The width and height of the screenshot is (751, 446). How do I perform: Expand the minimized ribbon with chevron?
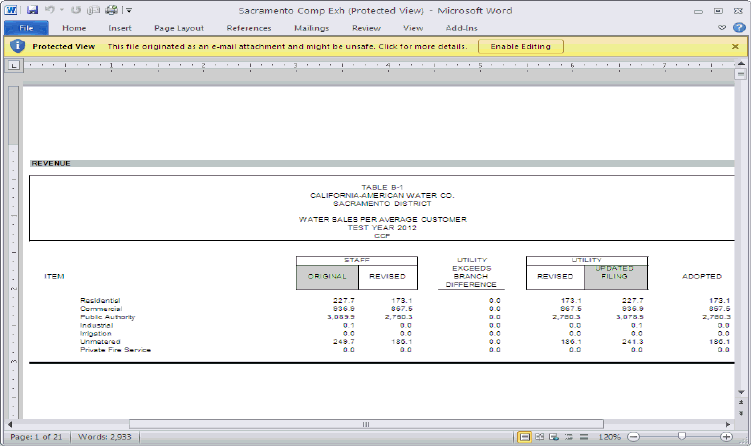(x=723, y=28)
